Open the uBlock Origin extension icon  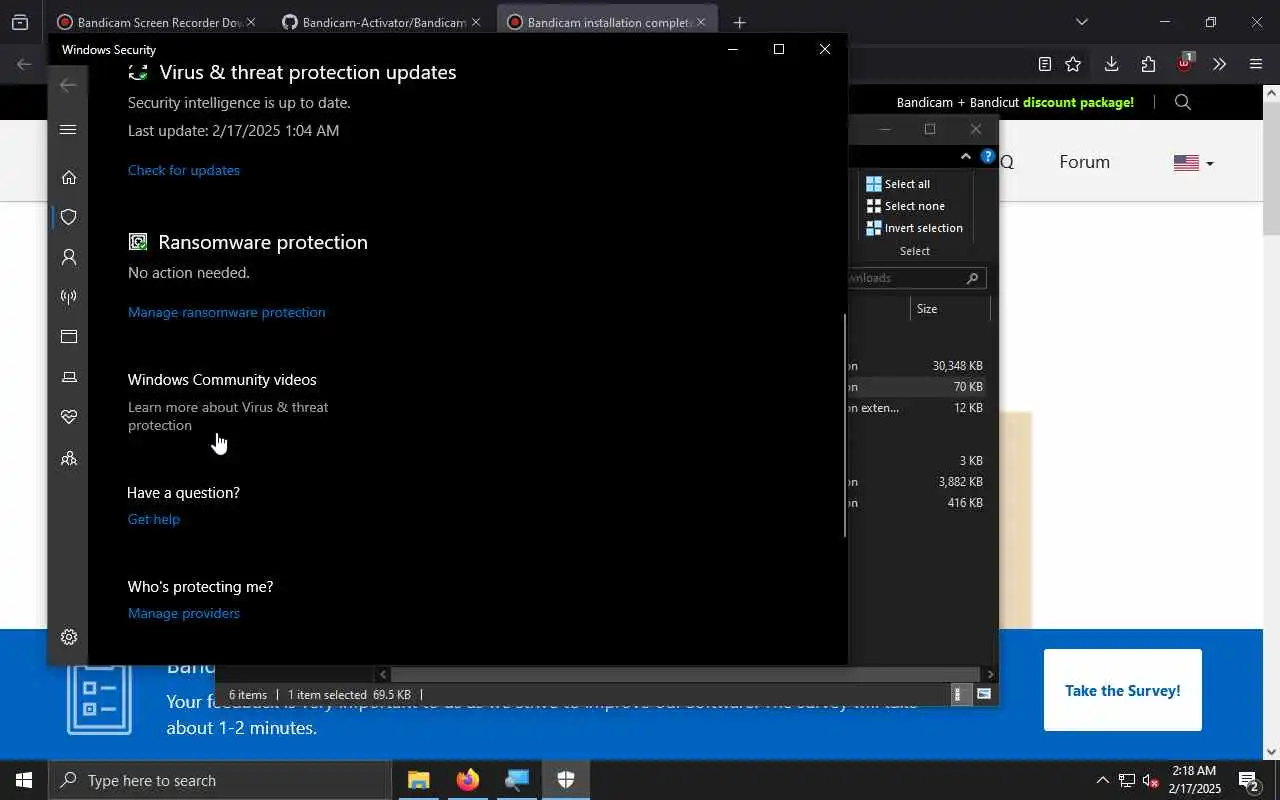point(1185,63)
